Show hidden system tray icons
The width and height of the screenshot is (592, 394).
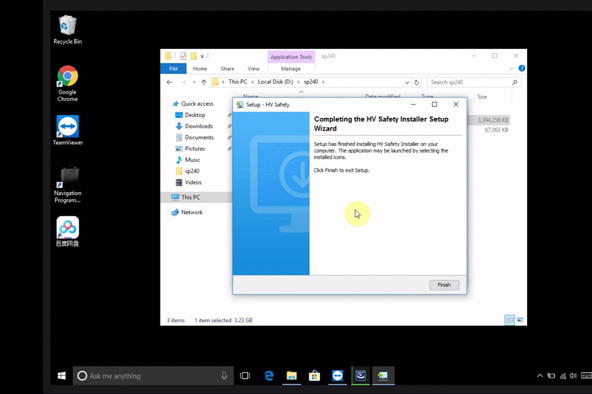click(x=540, y=376)
